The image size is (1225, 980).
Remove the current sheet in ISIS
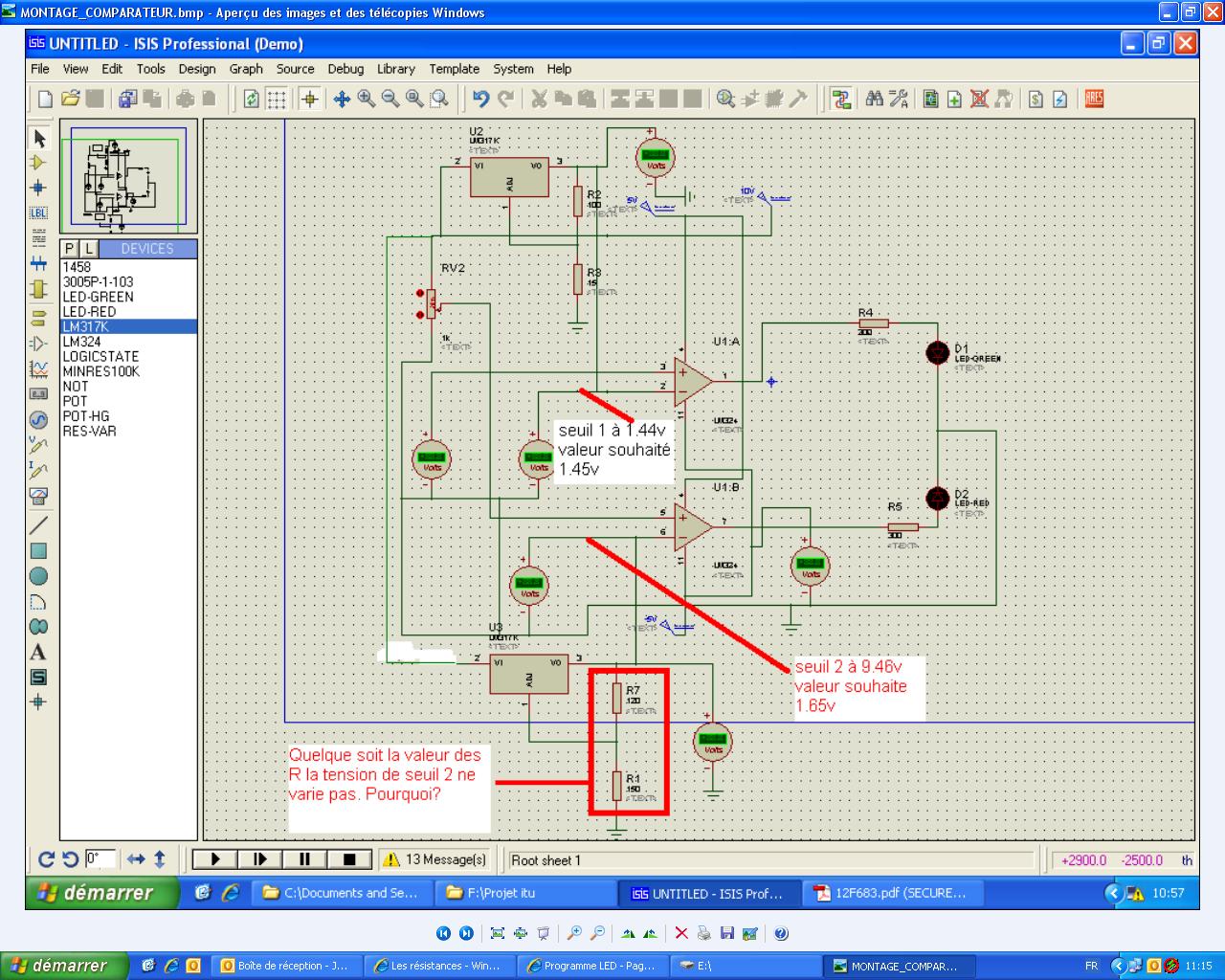click(x=979, y=99)
